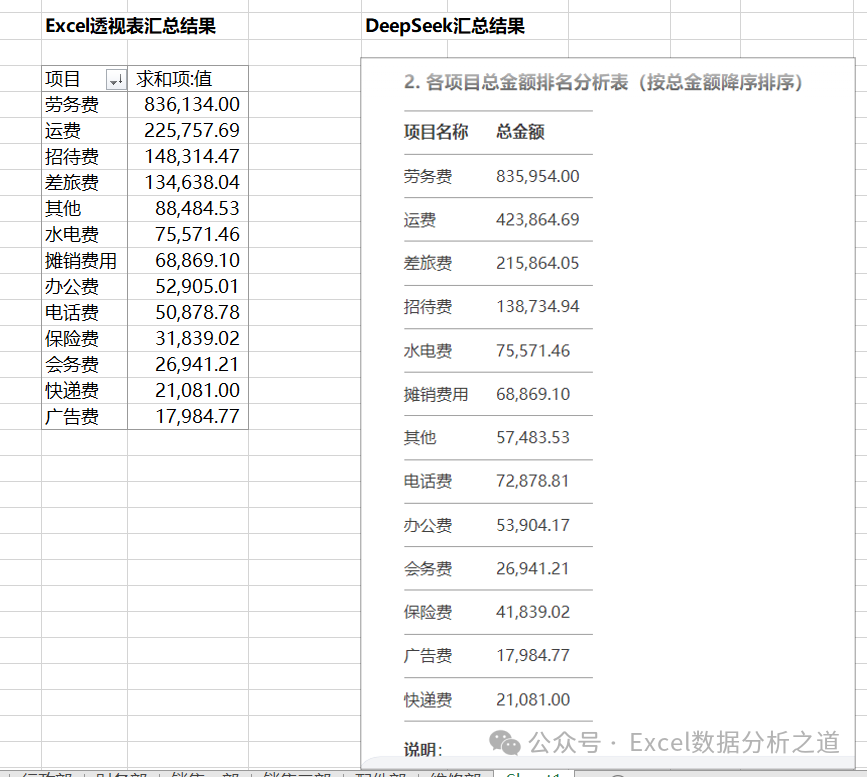Screen dimensions: 867x777
Task: Switch to the 维修部 sheet tab
Action: point(455,774)
